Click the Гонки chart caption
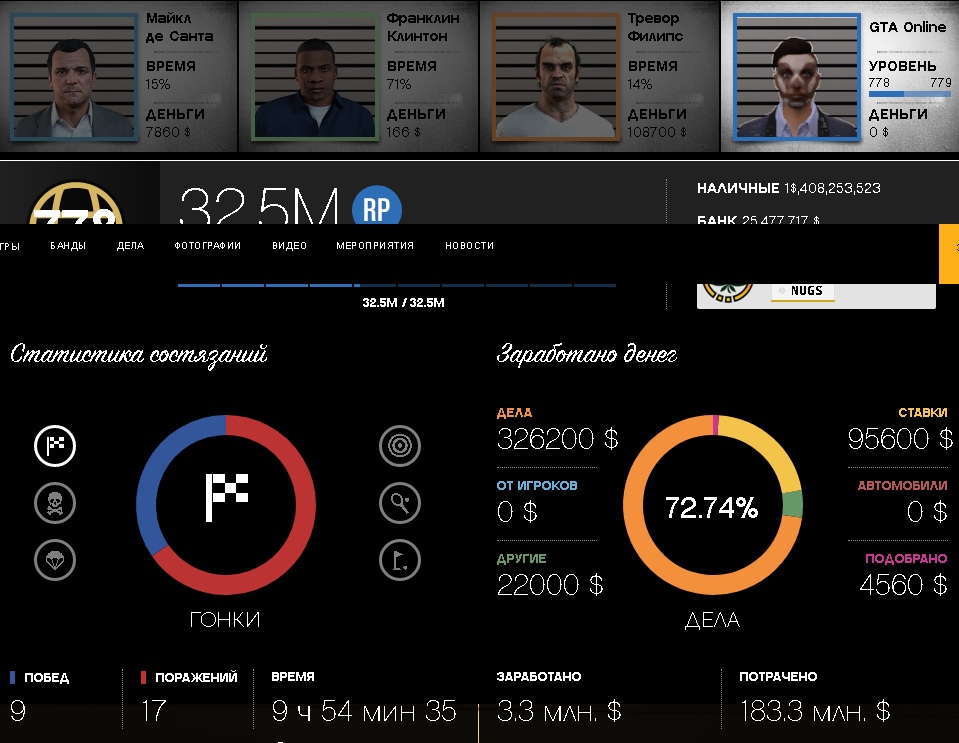959x743 pixels. 225,620
